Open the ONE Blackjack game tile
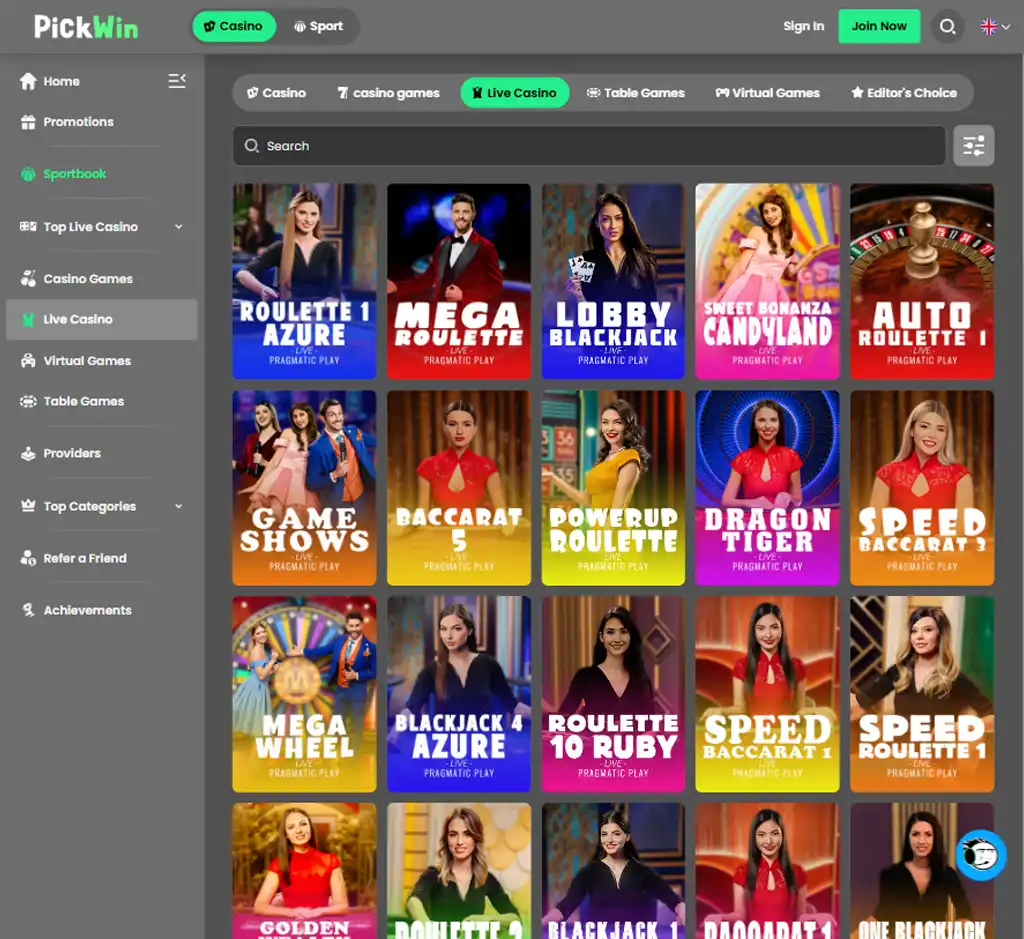The height and width of the screenshot is (939, 1024). coord(922,871)
